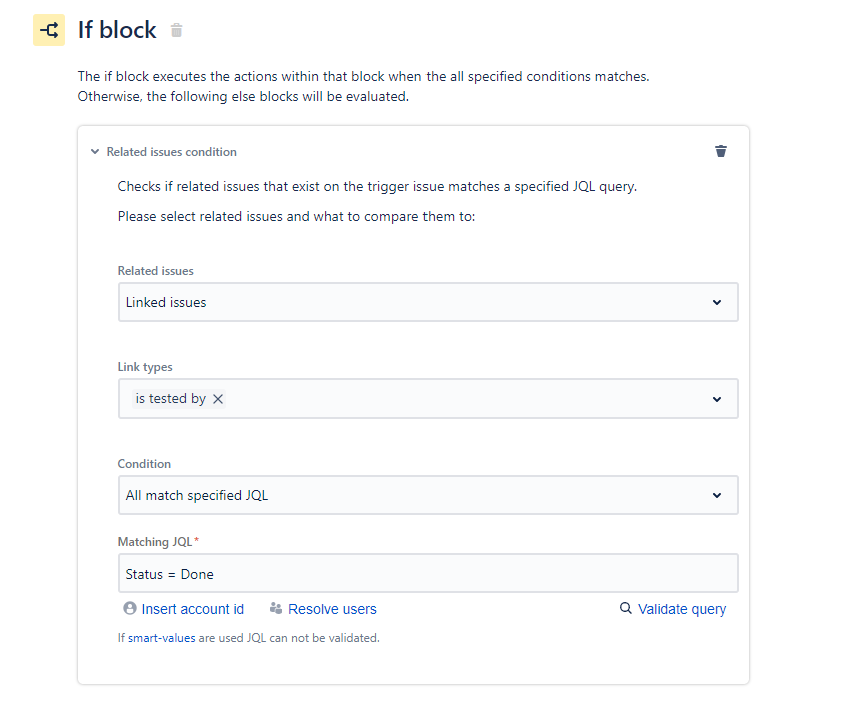Image resolution: width=848 pixels, height=708 pixels.
Task: Click the Insert account id link
Action: pyautogui.click(x=193, y=609)
